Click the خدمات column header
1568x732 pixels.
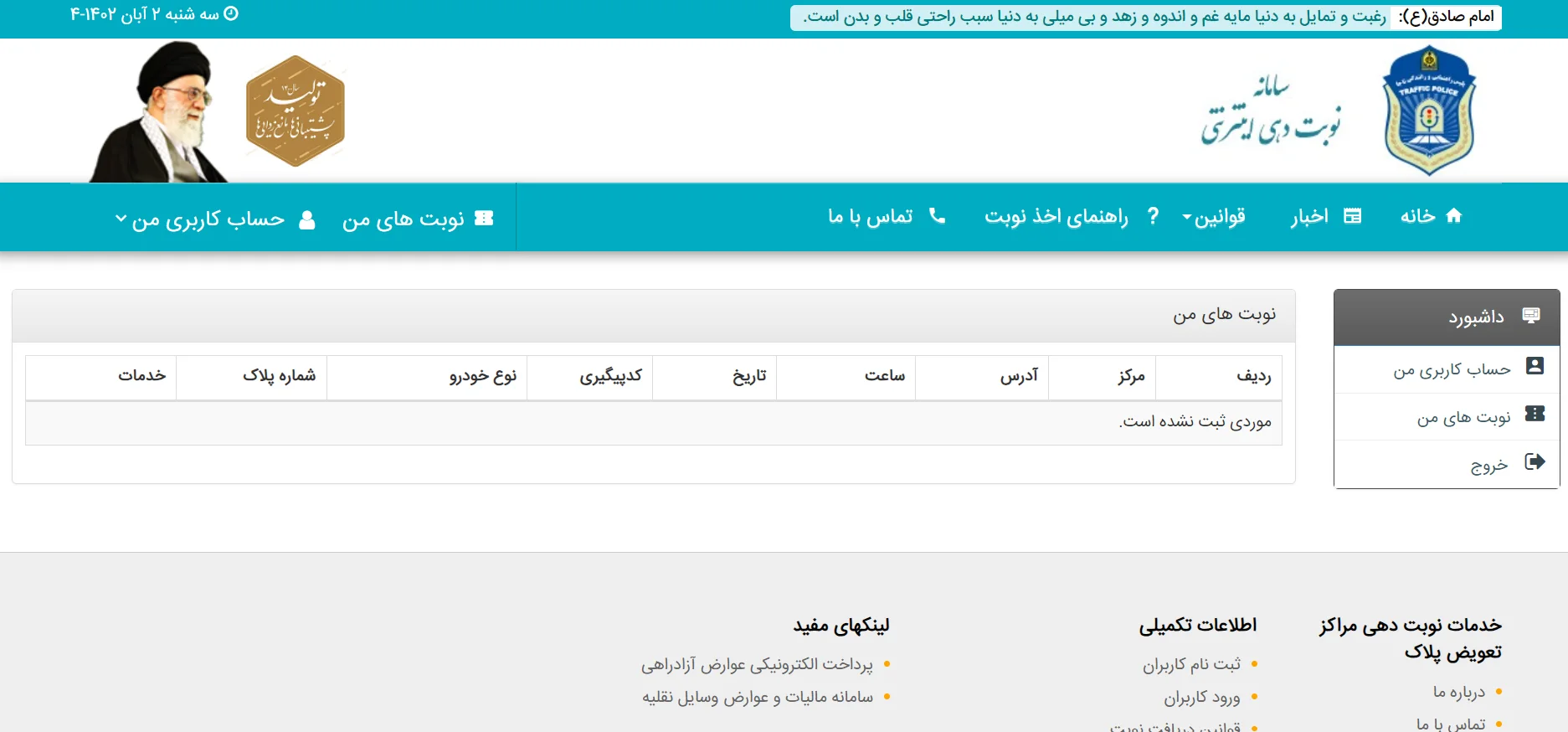pyautogui.click(x=101, y=377)
